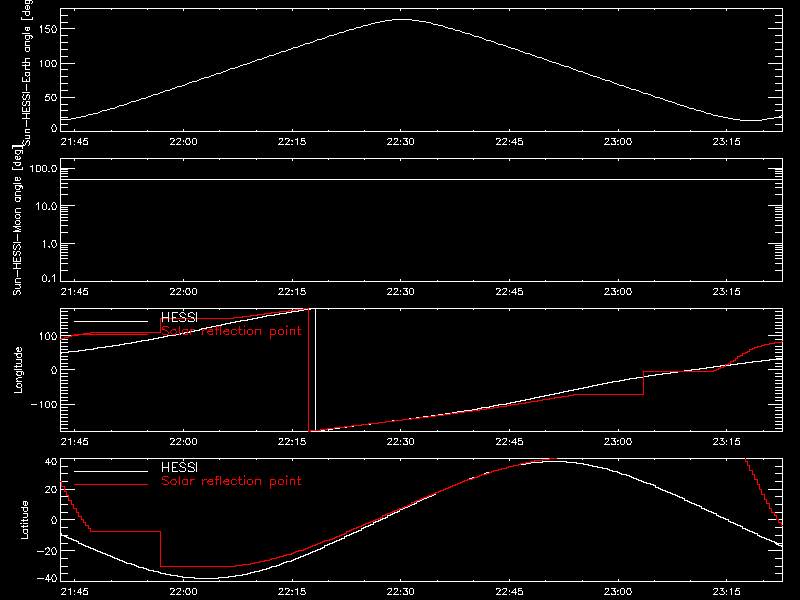Click red legend line sample in Latitude plot
The height and width of the screenshot is (600, 800).
coord(111,485)
